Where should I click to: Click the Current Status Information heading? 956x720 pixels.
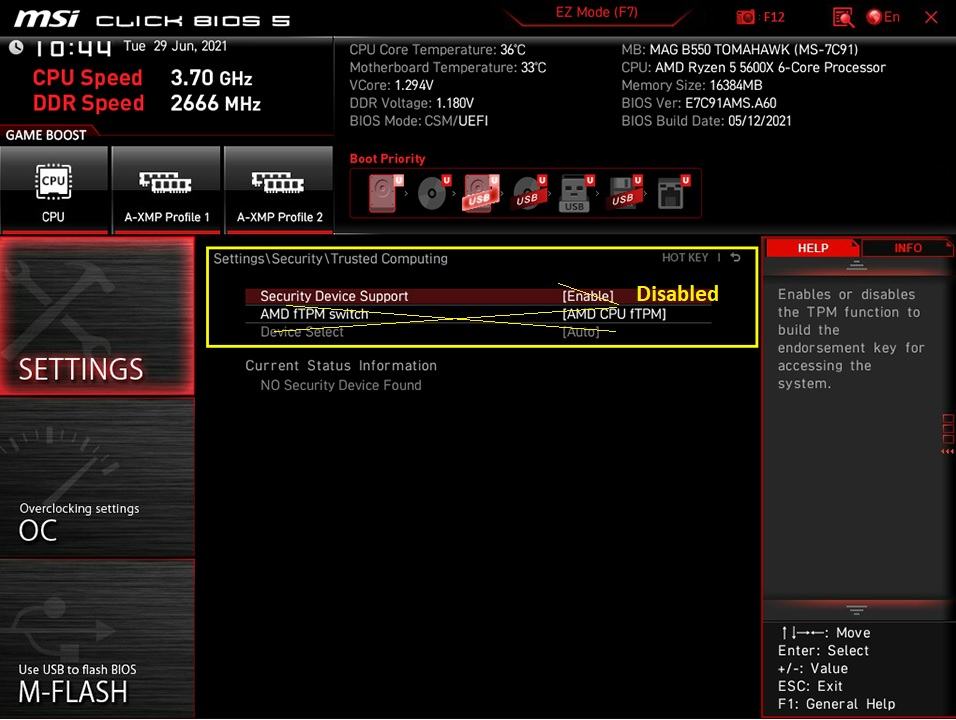click(341, 366)
